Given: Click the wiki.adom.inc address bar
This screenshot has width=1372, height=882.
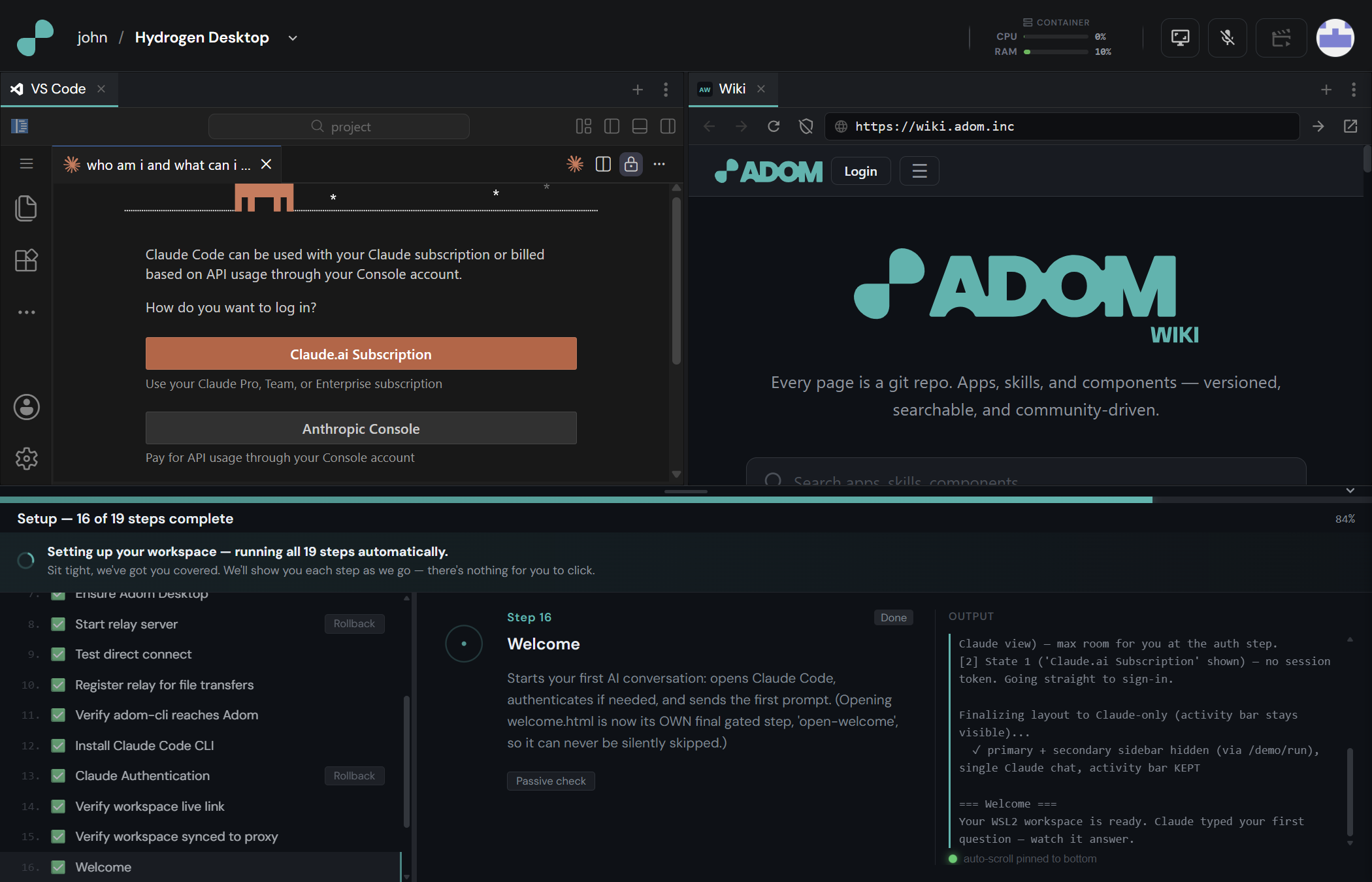Looking at the screenshot, I should (1062, 126).
